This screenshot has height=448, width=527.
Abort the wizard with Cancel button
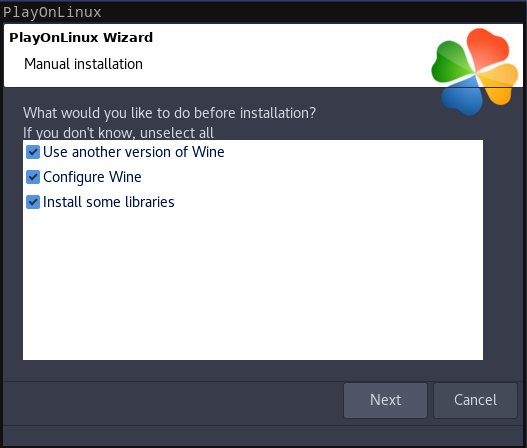(475, 400)
